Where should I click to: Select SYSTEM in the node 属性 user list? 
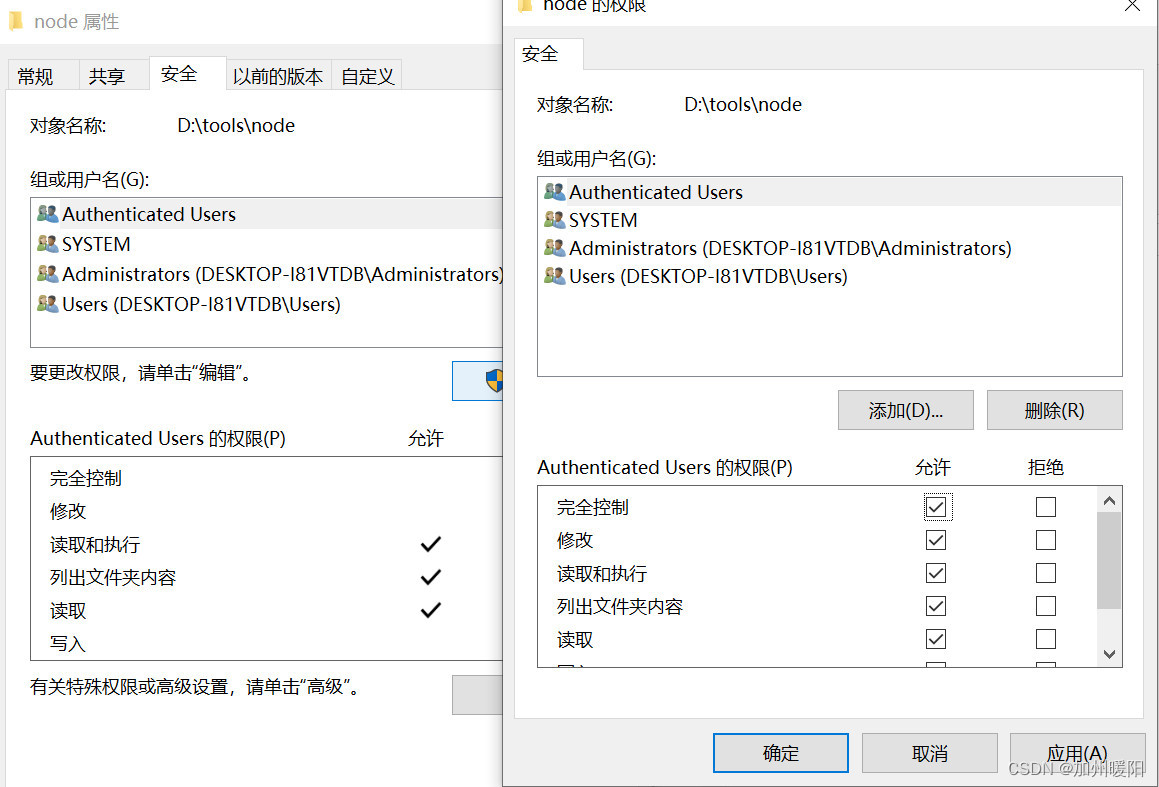pos(97,243)
